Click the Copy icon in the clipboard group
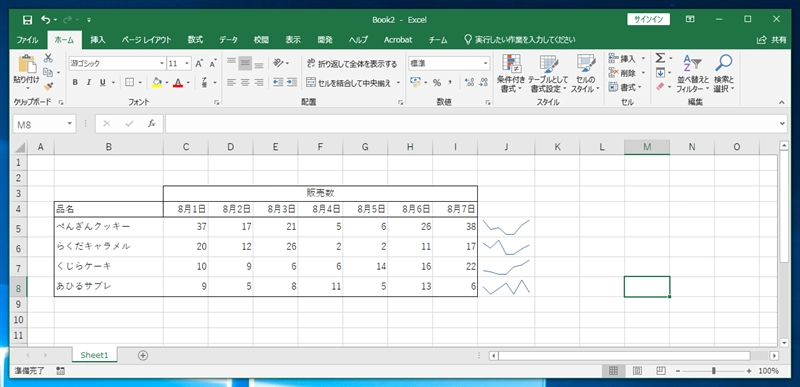This screenshot has height=387, width=800. (x=48, y=73)
